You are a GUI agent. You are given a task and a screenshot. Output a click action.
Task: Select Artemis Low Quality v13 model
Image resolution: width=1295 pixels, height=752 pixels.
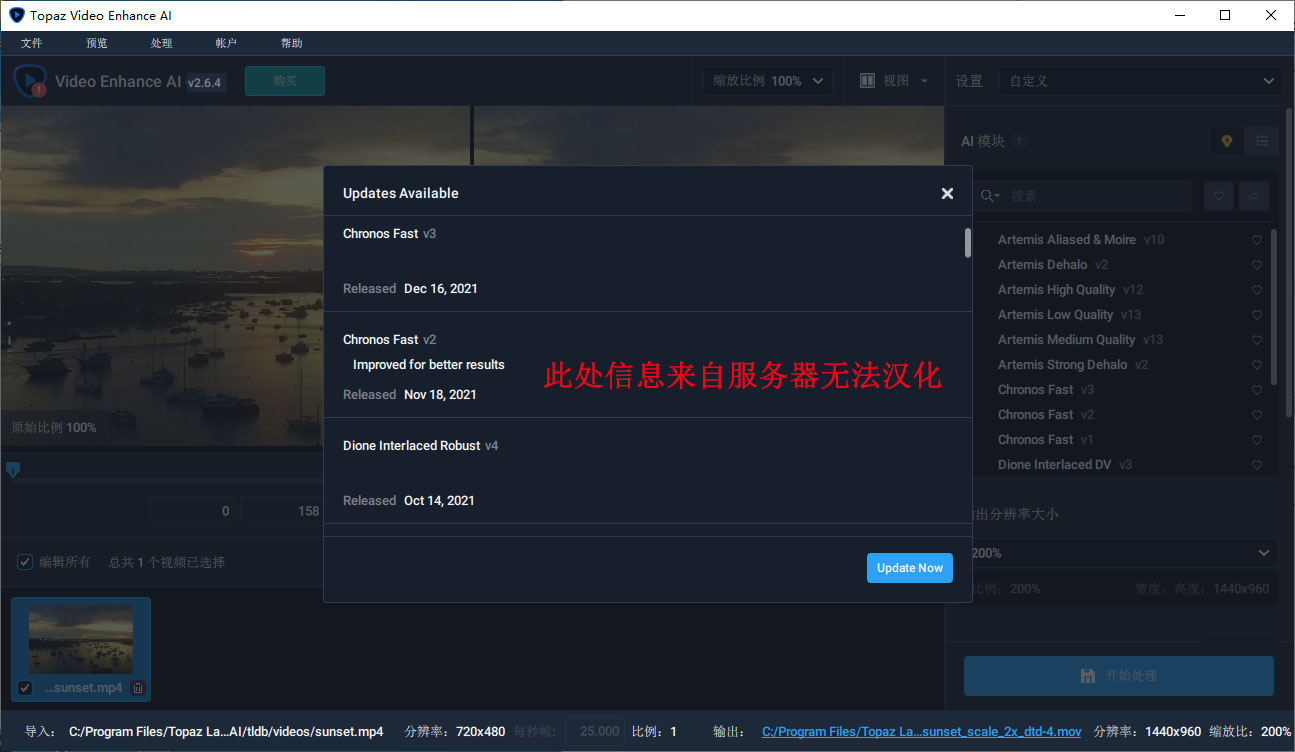1069,315
